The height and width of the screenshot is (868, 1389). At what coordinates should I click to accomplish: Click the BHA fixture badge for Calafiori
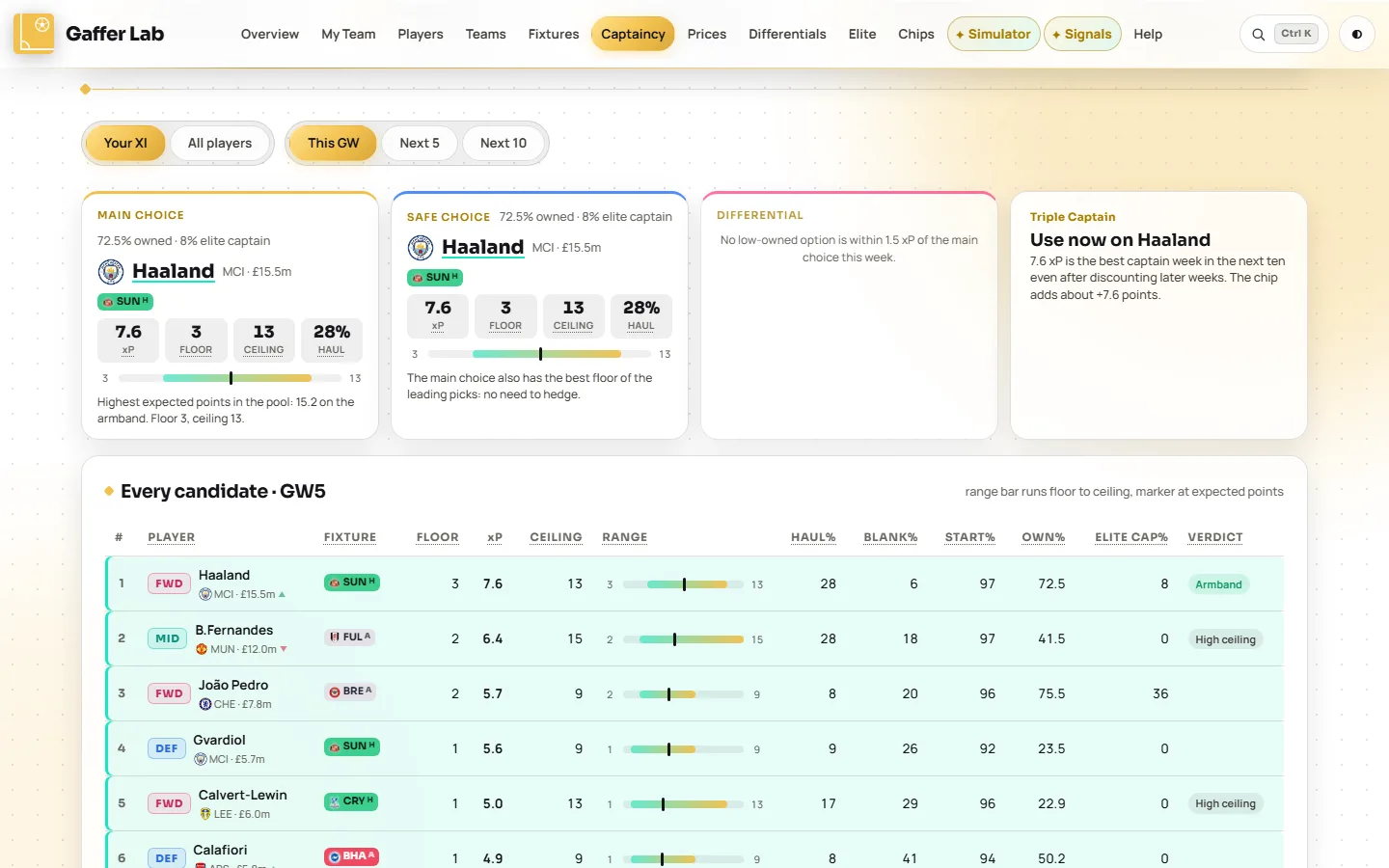(351, 856)
